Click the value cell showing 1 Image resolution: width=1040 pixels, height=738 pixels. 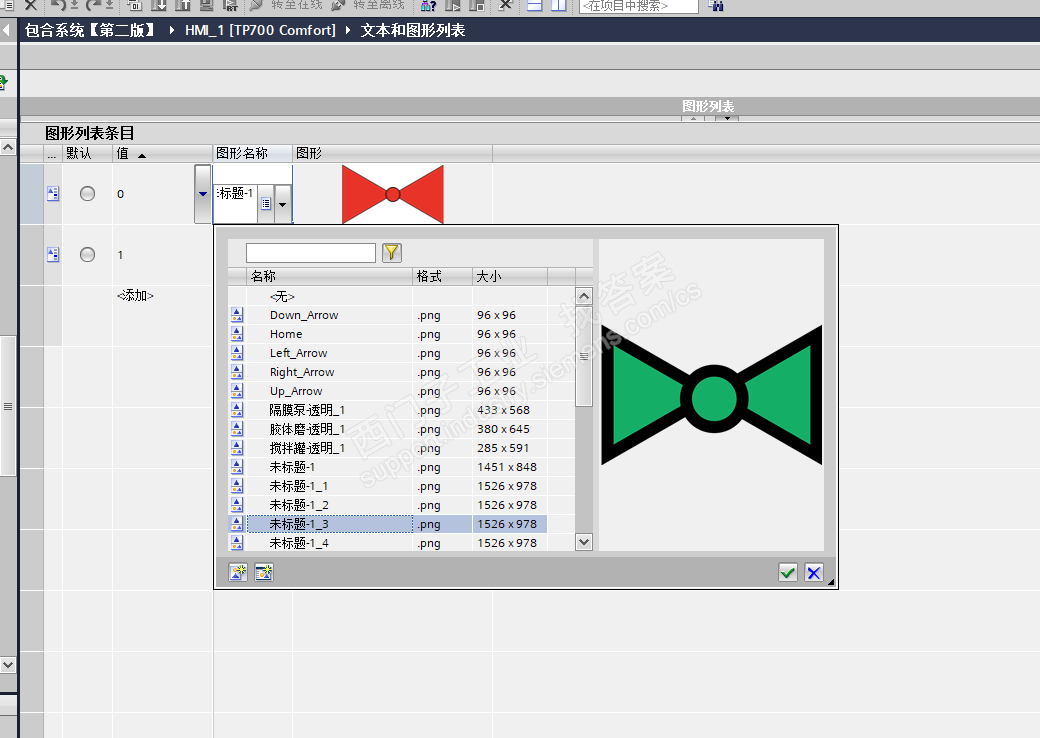(162, 255)
